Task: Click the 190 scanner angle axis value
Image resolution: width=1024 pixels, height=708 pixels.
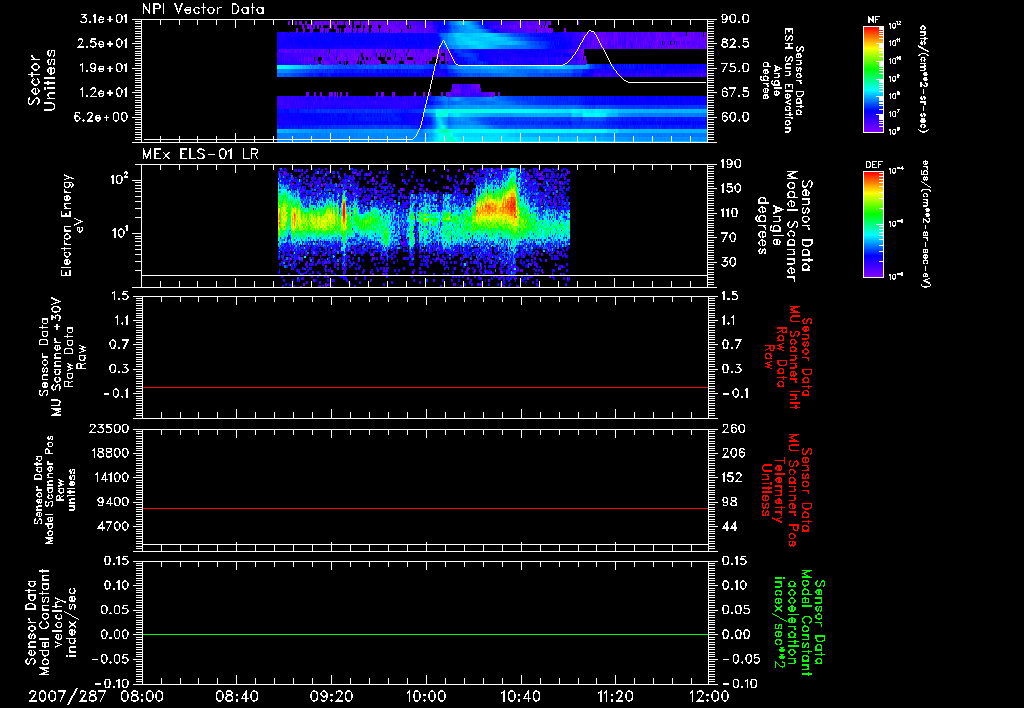Action: (x=731, y=164)
